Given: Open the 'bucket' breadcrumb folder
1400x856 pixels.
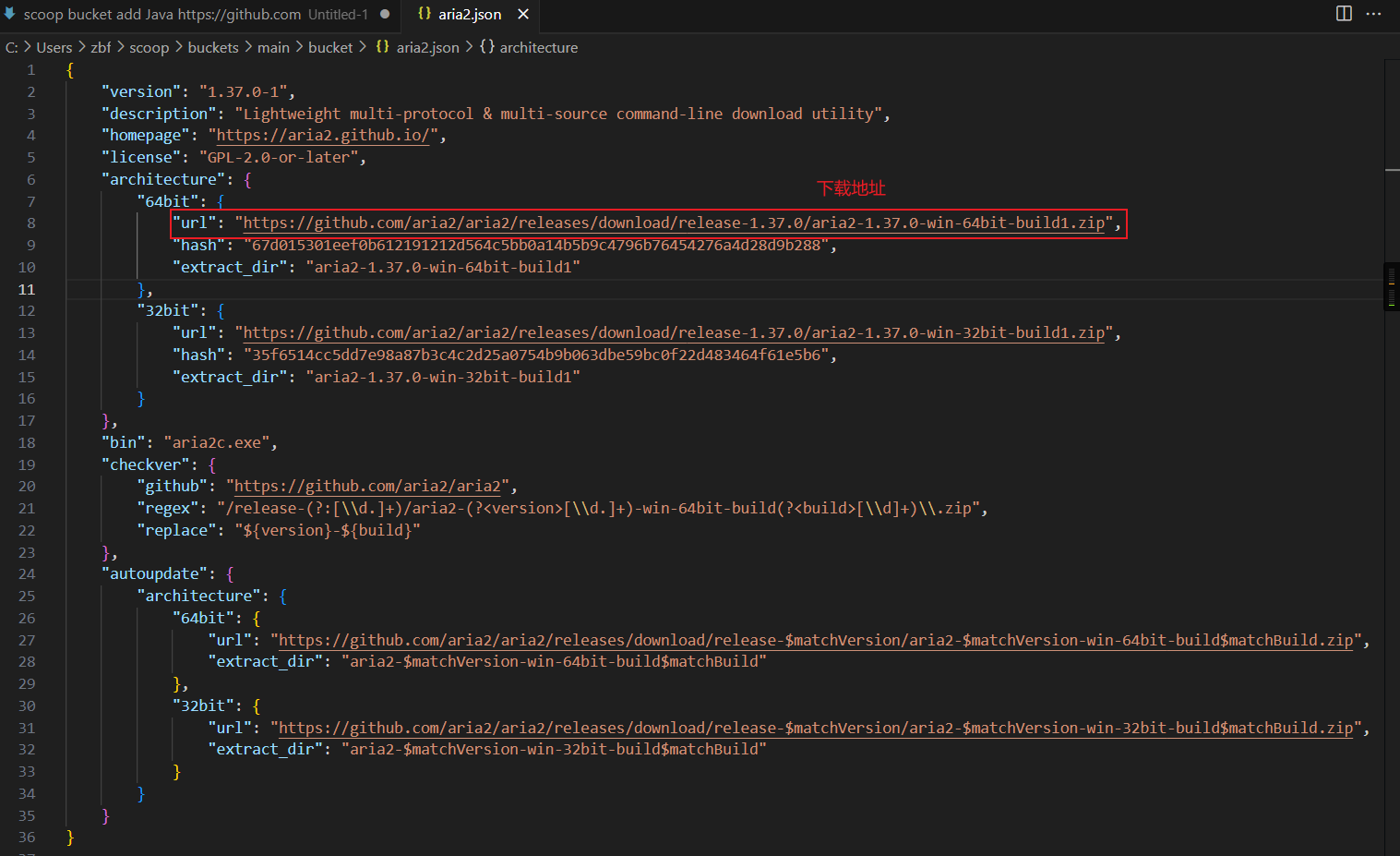Looking at the screenshot, I should pos(330,47).
